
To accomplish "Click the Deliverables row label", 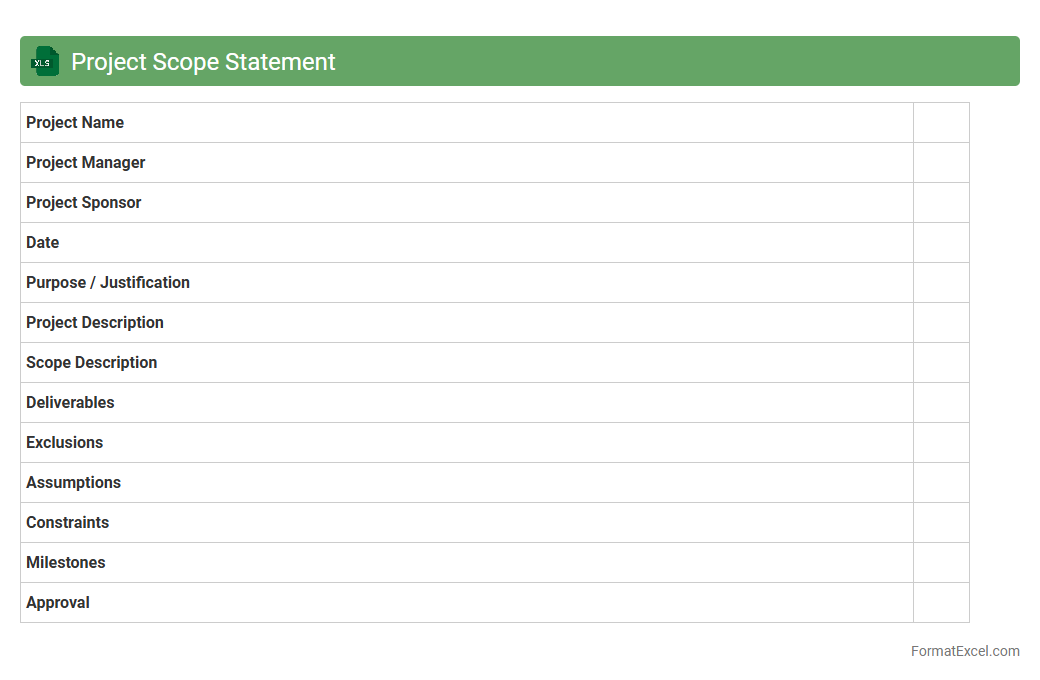I will (x=70, y=403).
